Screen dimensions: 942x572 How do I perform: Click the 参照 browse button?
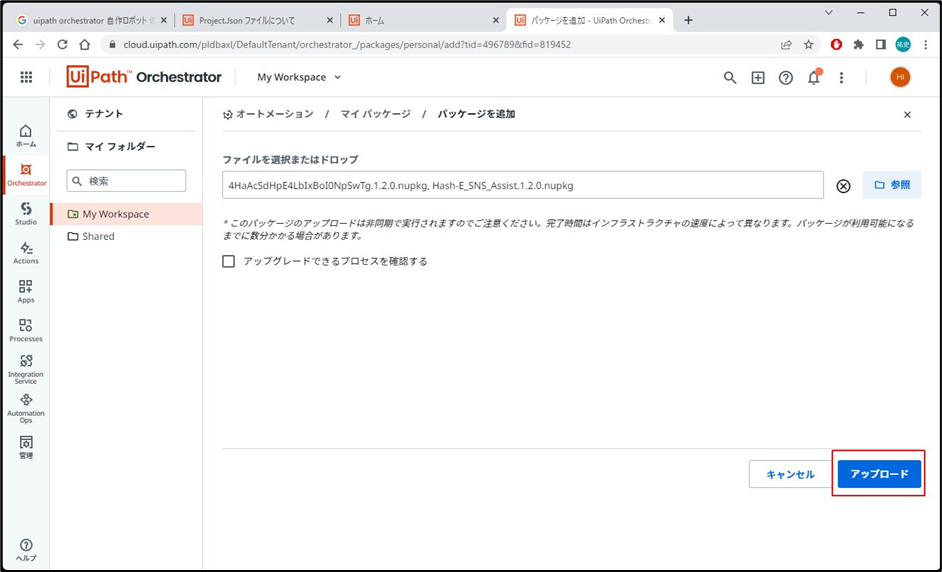(892, 185)
